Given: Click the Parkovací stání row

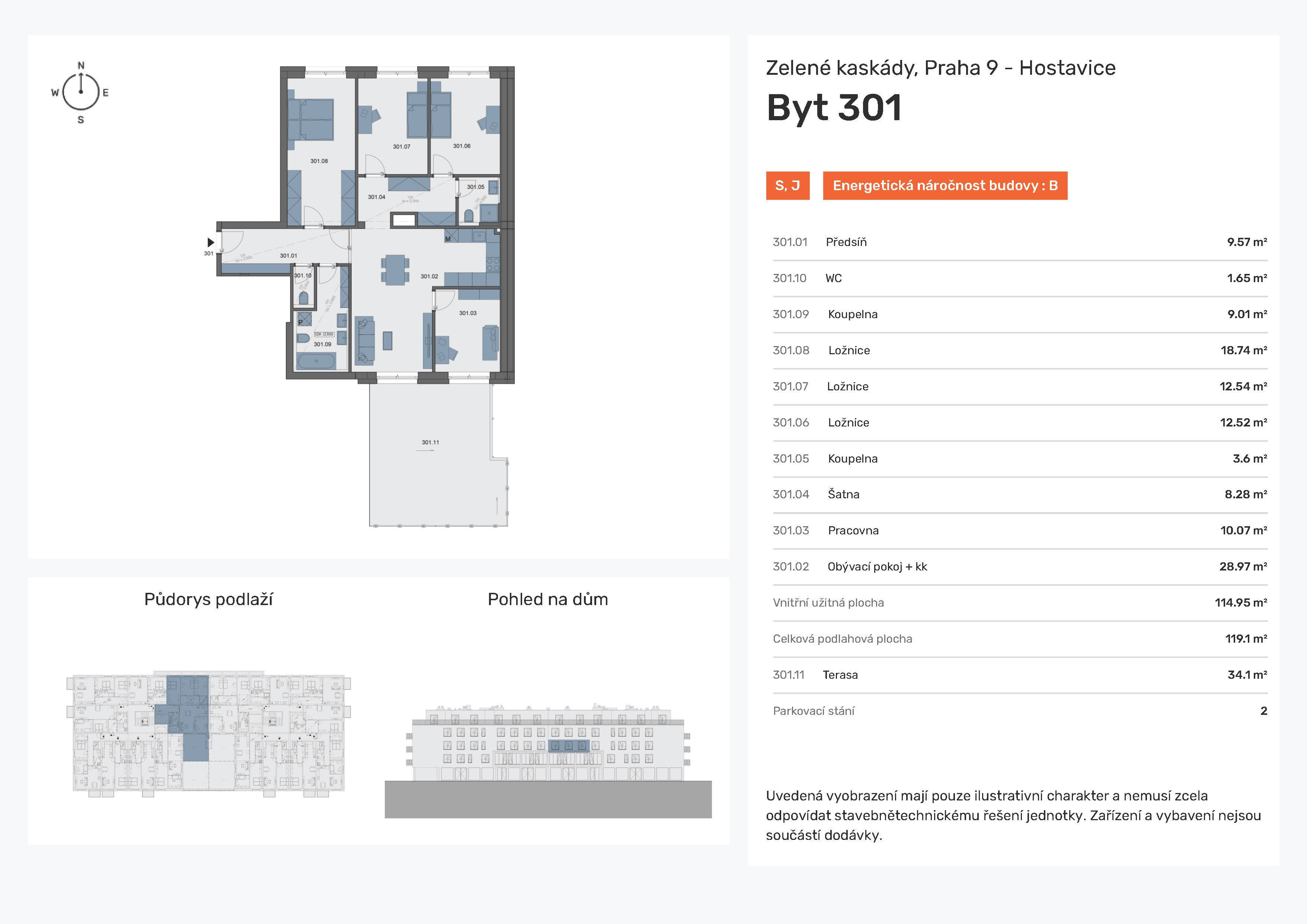Looking at the screenshot, I should (x=1020, y=711).
